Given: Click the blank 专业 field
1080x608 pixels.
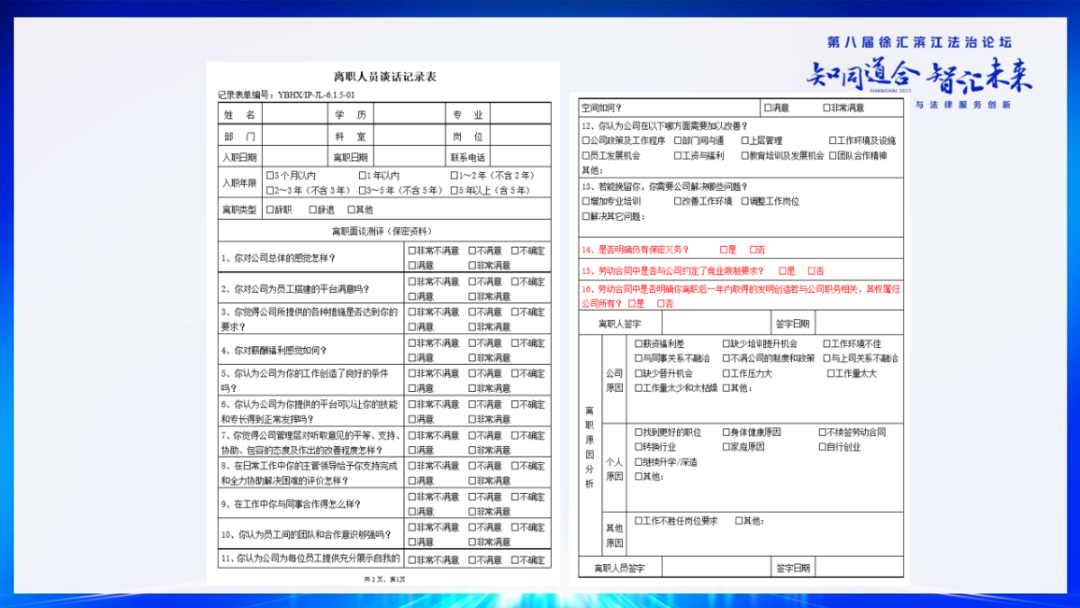Looking at the screenshot, I should tap(521, 114).
